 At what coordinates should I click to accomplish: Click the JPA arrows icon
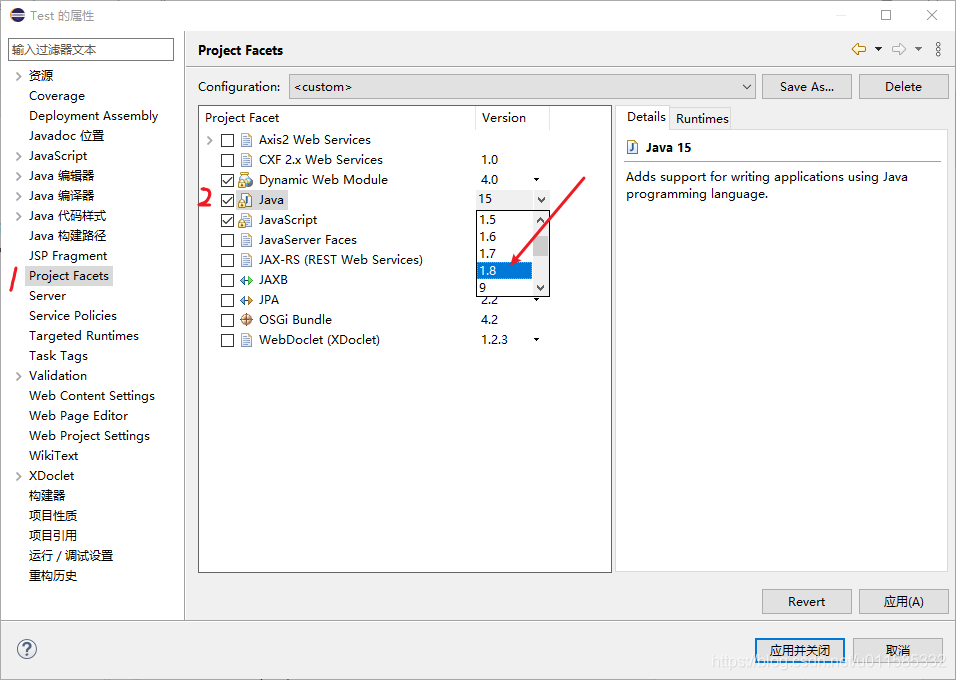pyautogui.click(x=246, y=300)
